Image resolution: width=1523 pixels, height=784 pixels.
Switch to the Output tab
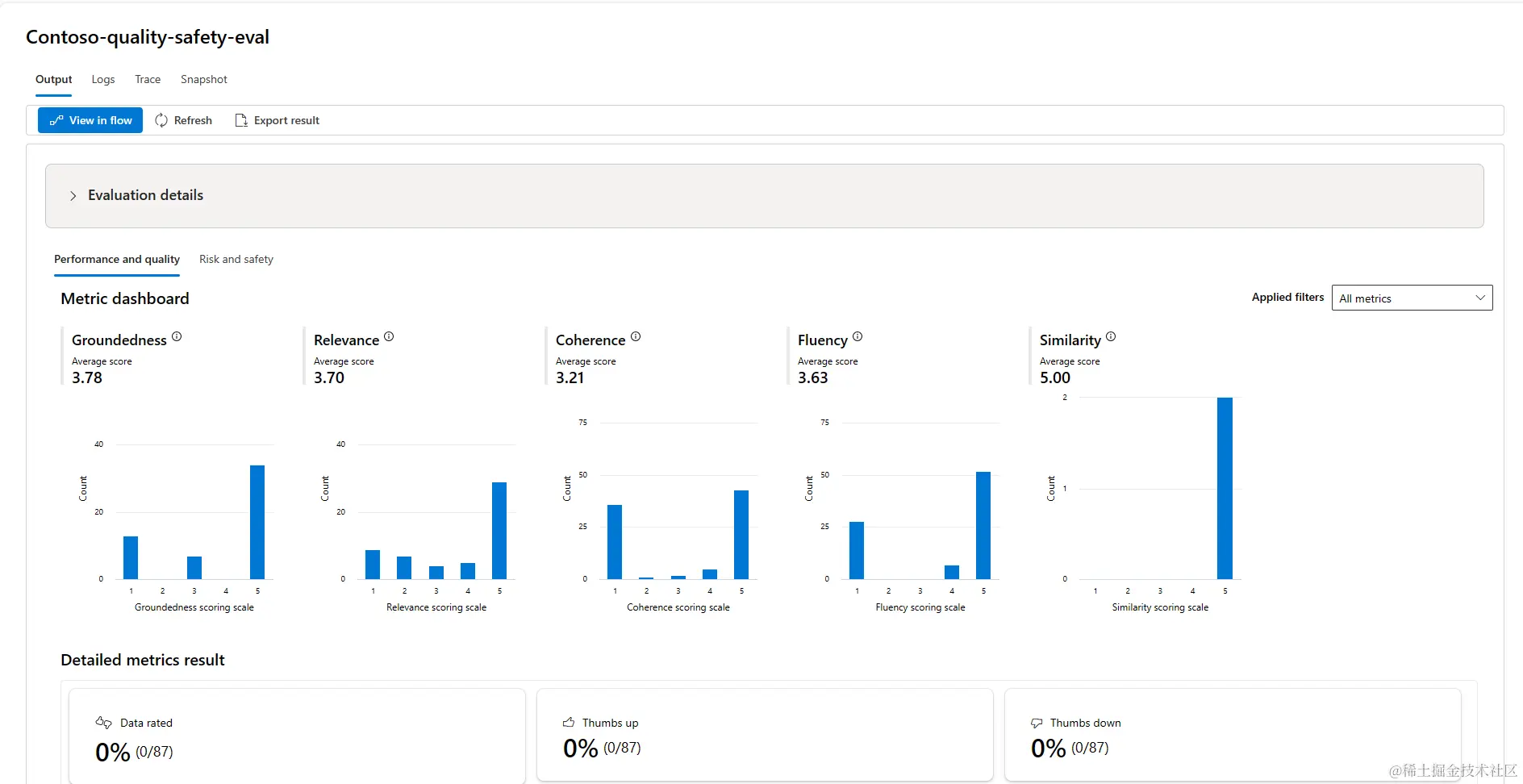point(53,79)
